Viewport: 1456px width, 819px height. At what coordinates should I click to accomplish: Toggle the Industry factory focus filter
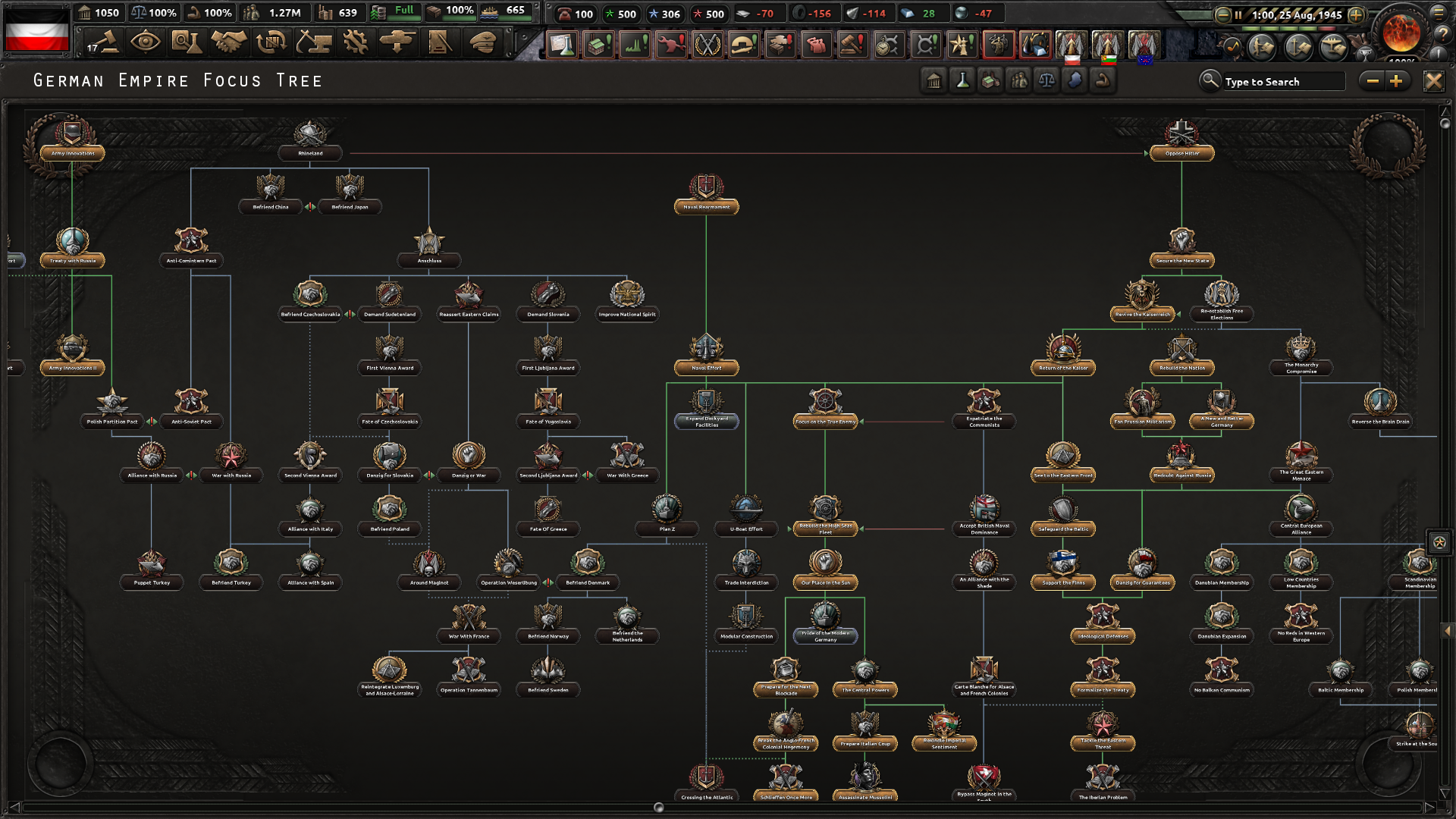click(x=990, y=80)
